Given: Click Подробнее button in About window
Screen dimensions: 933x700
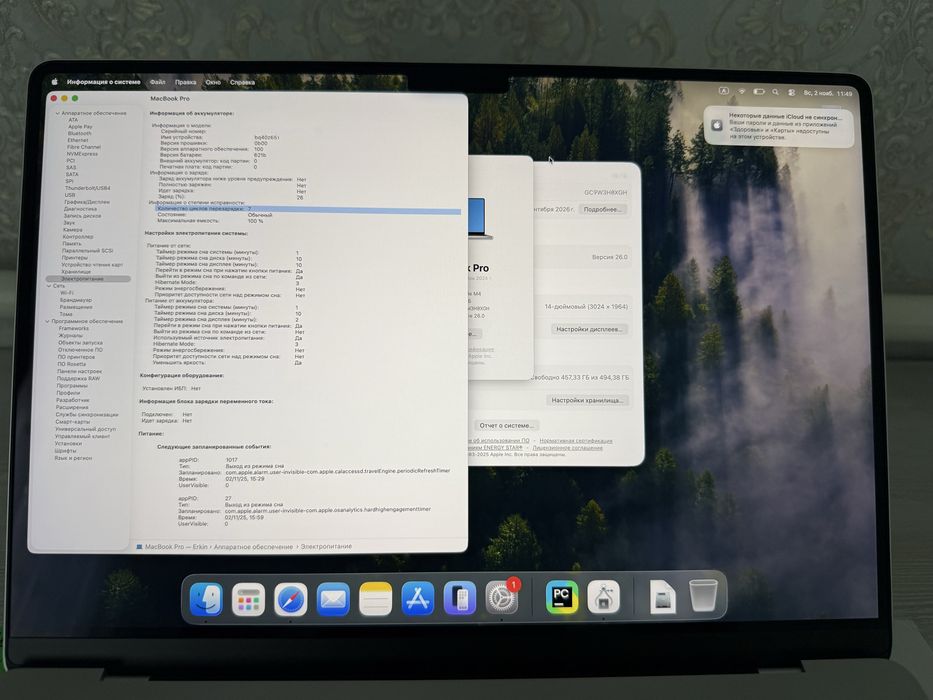Looking at the screenshot, I should click(602, 210).
